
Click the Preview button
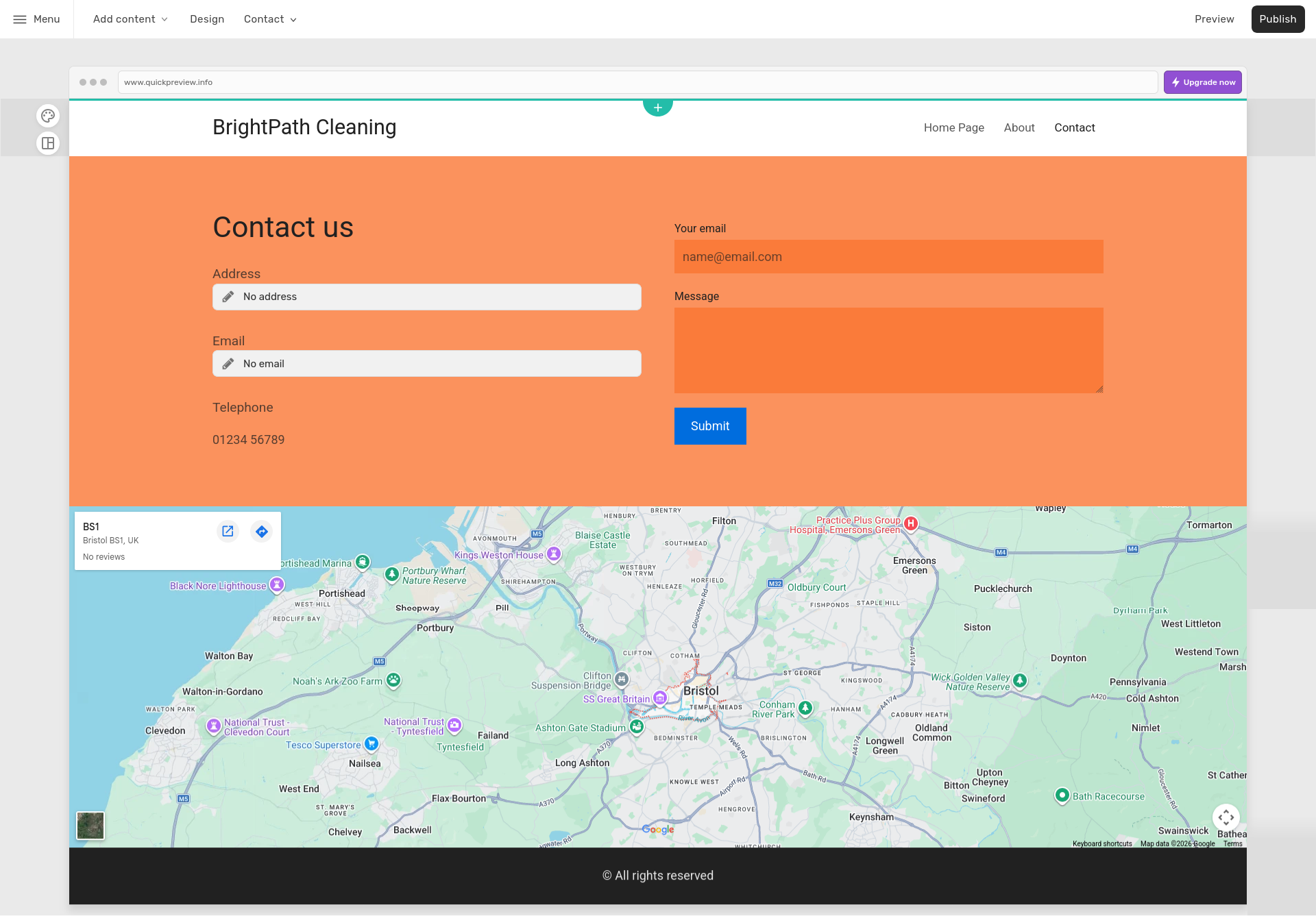[1214, 19]
